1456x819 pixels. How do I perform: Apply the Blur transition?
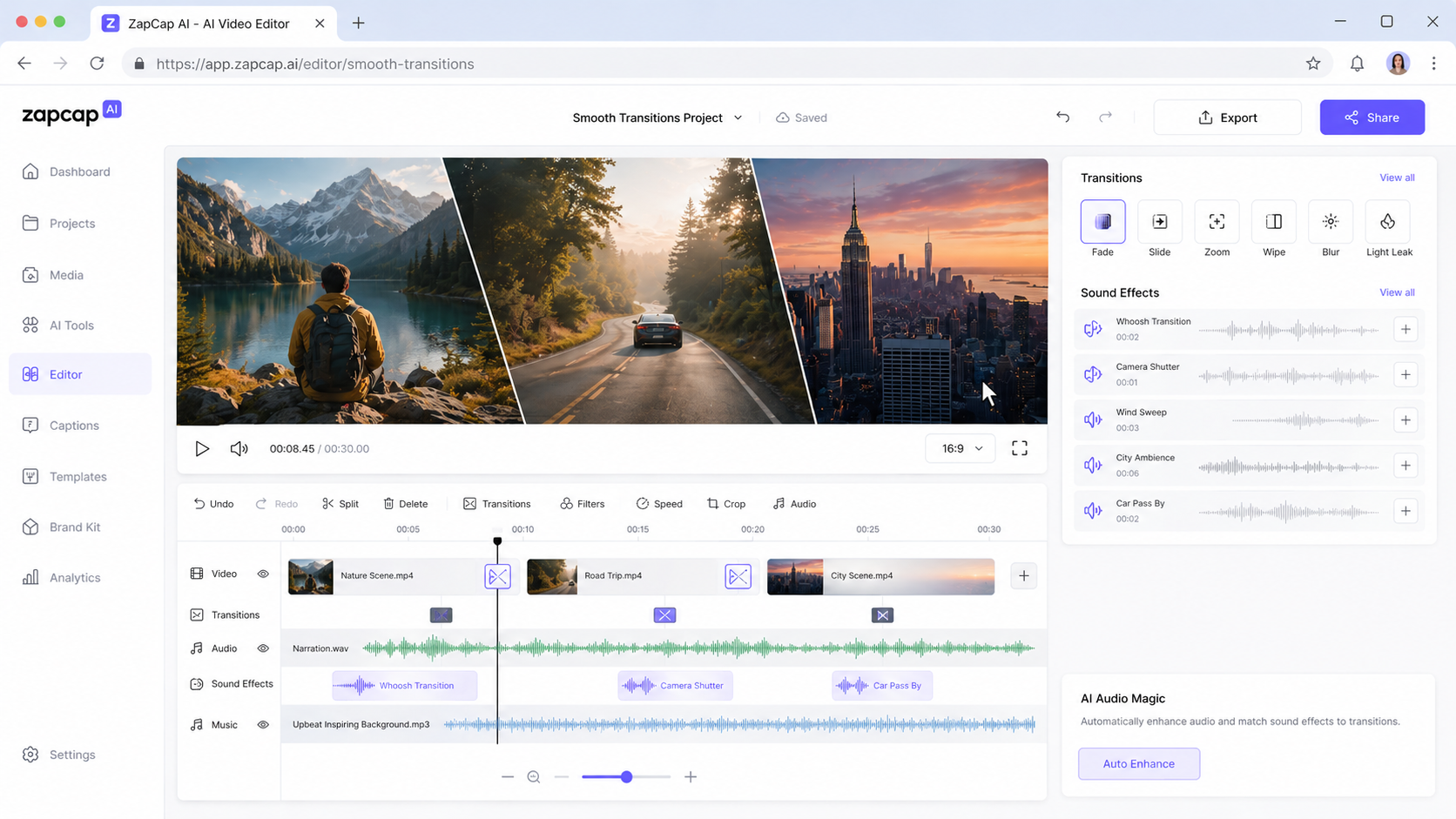[1331, 221]
